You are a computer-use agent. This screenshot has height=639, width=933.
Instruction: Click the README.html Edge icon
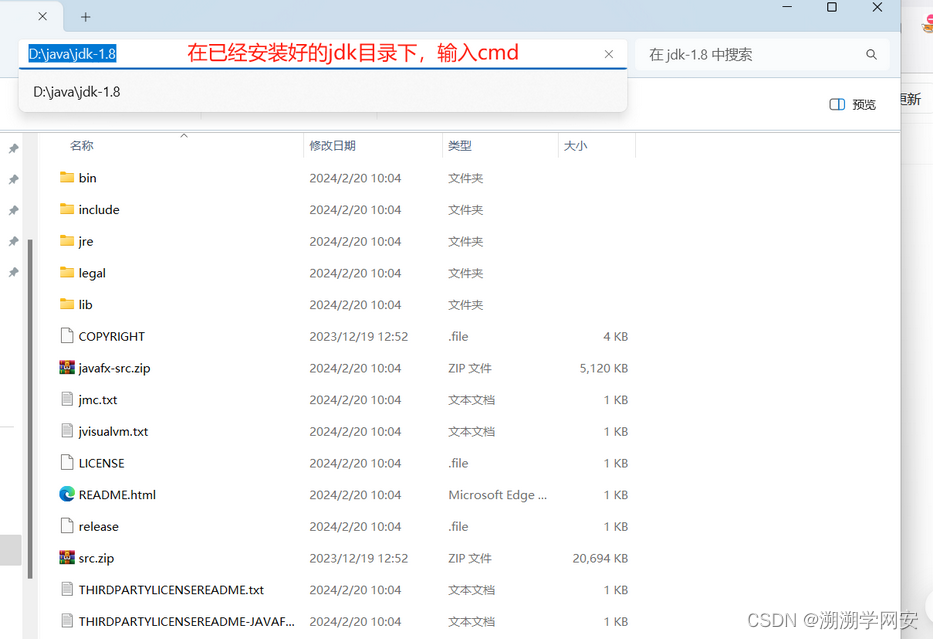[67, 494]
